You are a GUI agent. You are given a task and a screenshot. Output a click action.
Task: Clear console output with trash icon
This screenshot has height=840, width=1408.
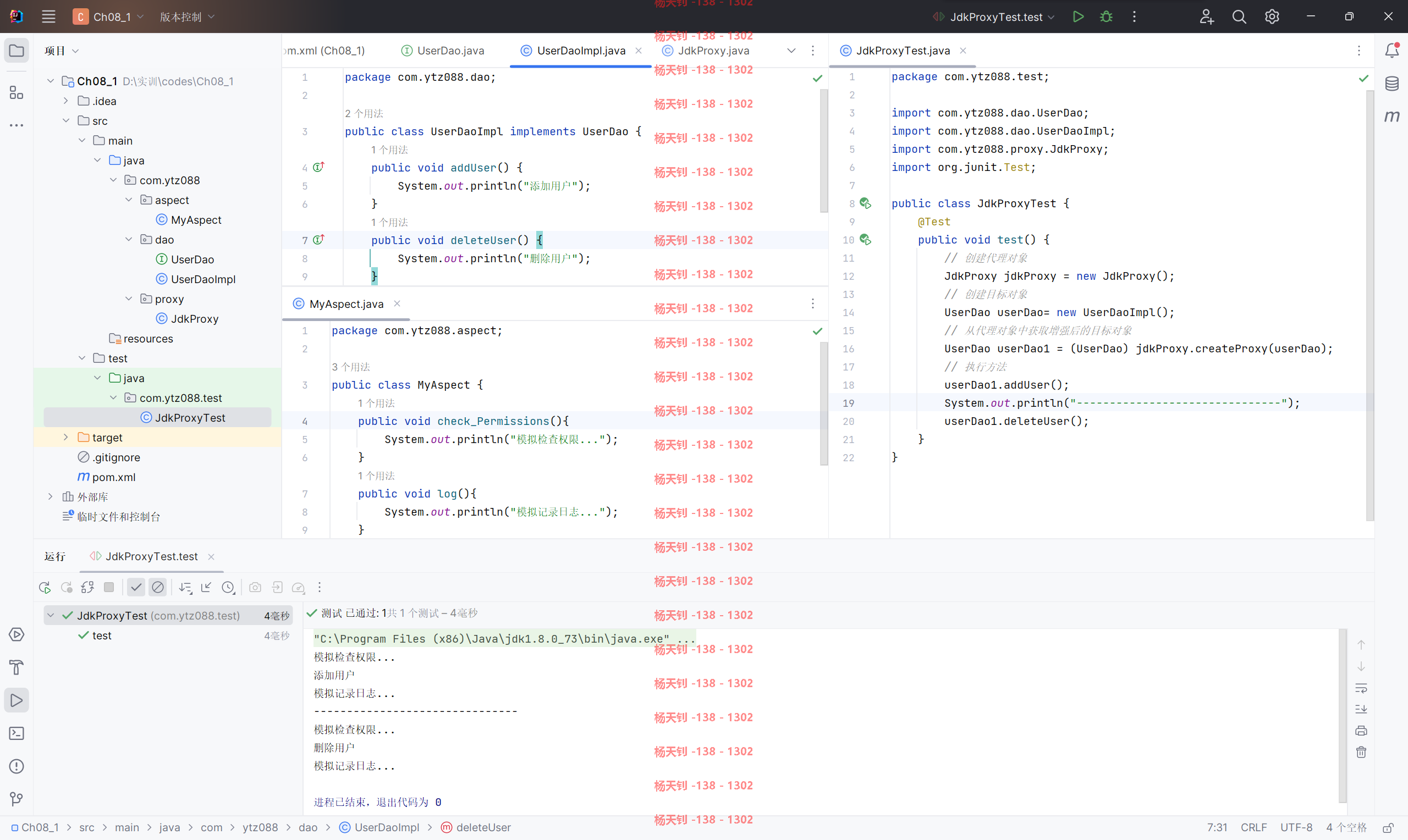(x=1361, y=751)
